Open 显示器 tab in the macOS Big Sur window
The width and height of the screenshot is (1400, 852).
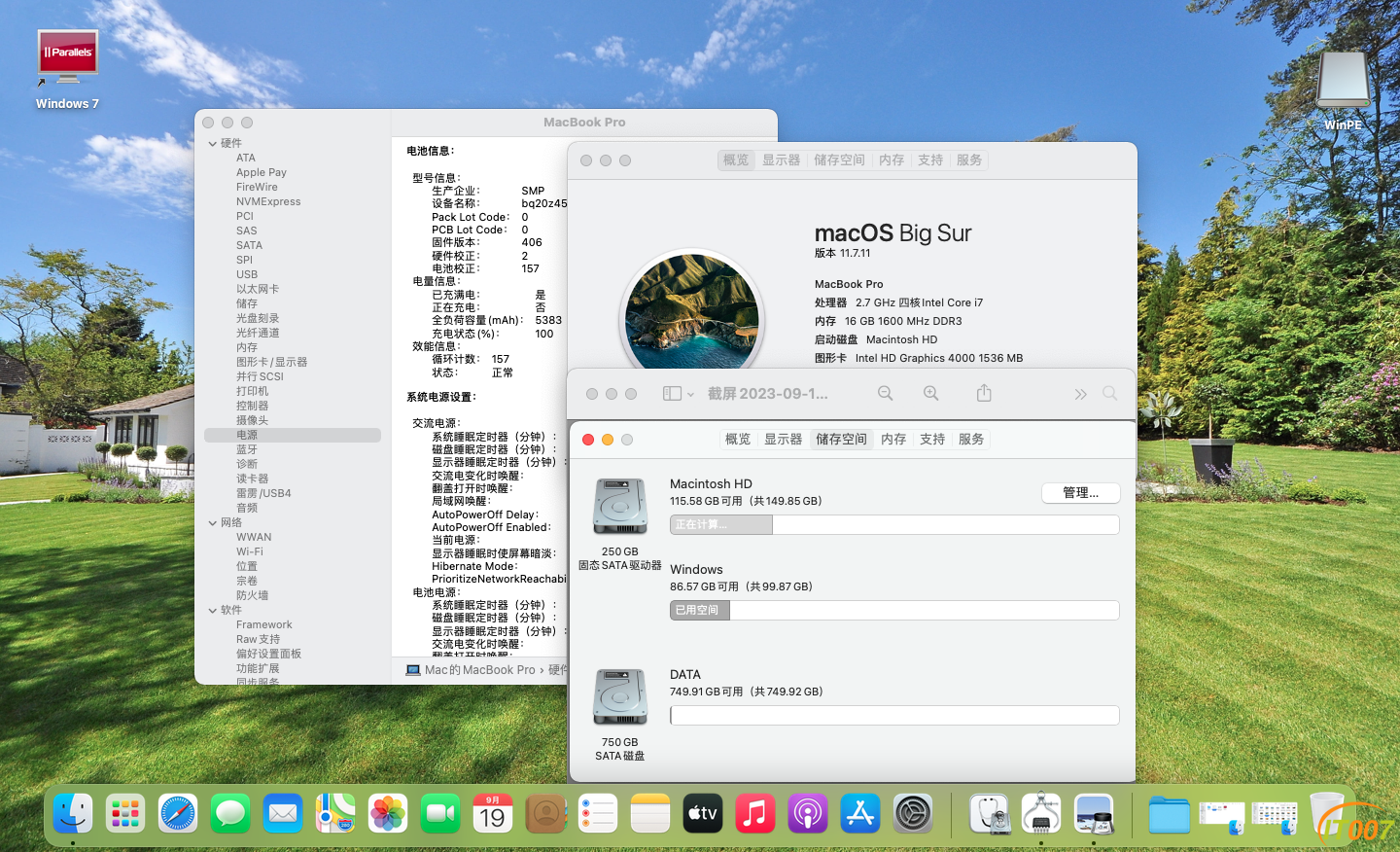pyautogui.click(x=781, y=160)
